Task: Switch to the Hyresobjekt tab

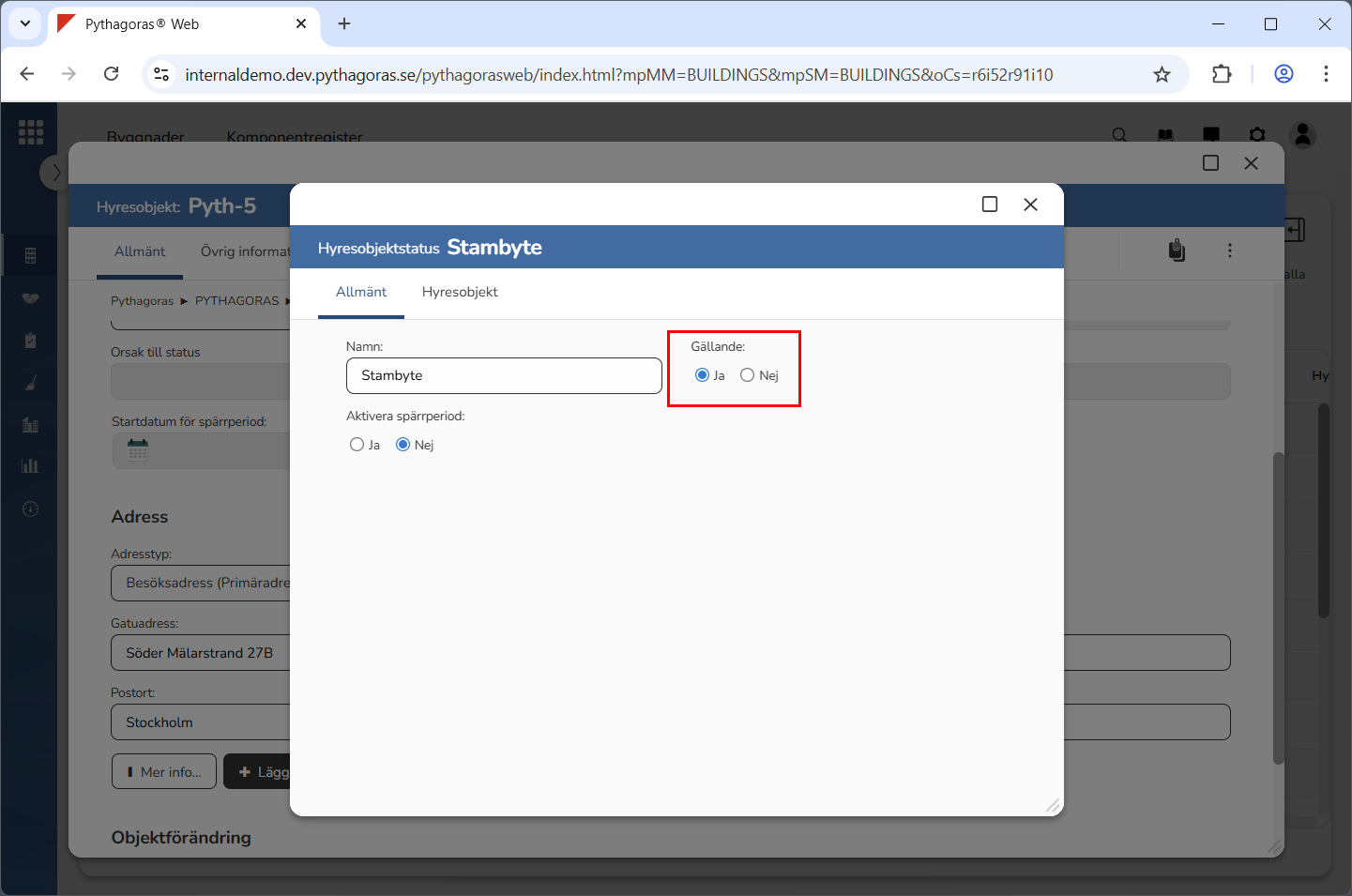Action: [460, 292]
